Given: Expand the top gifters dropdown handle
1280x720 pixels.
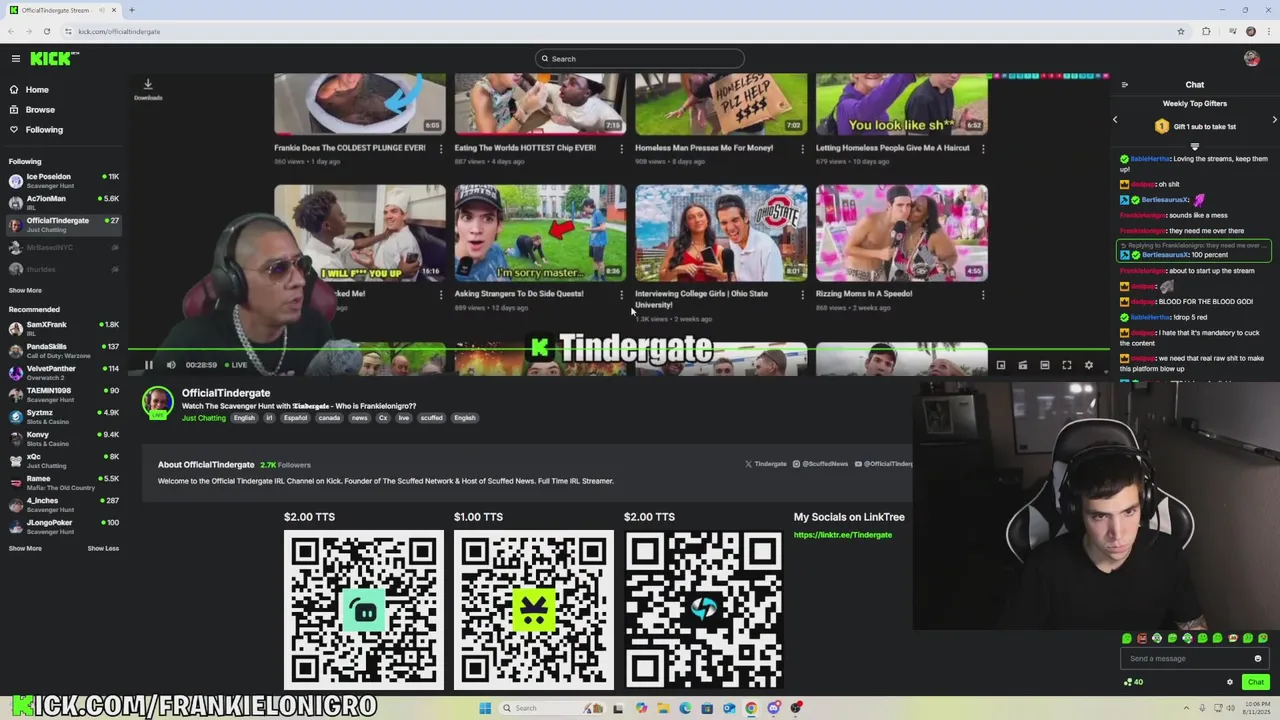Looking at the screenshot, I should tap(1194, 147).
